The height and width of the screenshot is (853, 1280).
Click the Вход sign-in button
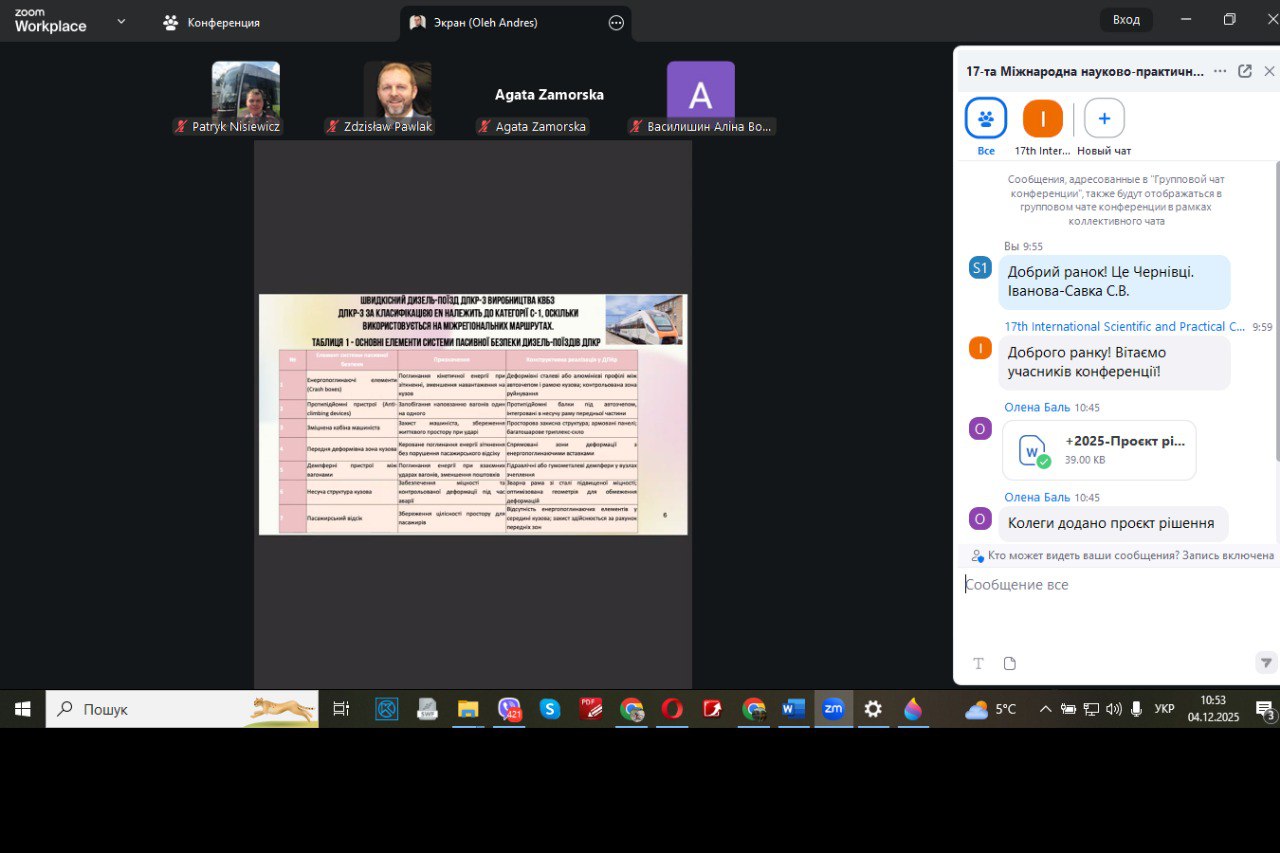[x=1126, y=20]
